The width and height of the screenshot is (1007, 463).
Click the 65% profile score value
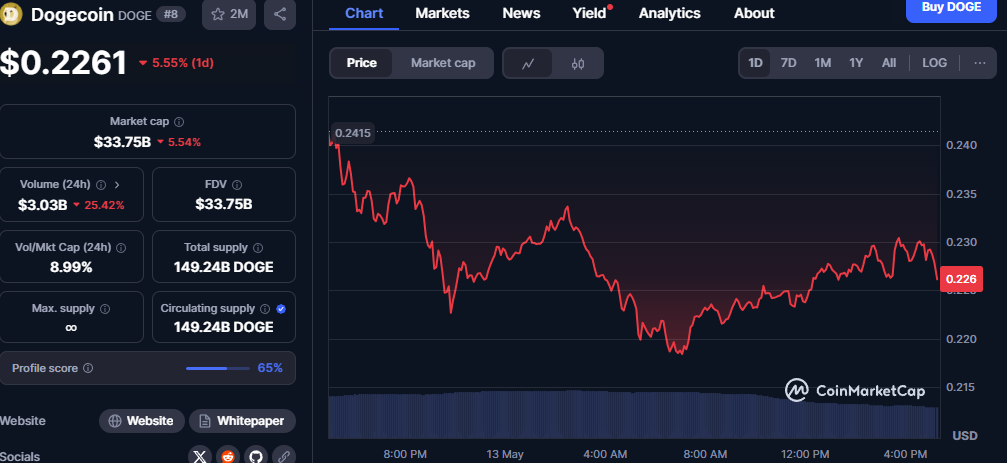tap(270, 369)
